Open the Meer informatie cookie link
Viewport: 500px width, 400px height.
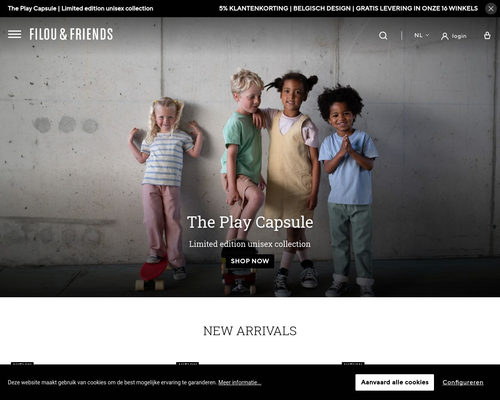pos(240,382)
